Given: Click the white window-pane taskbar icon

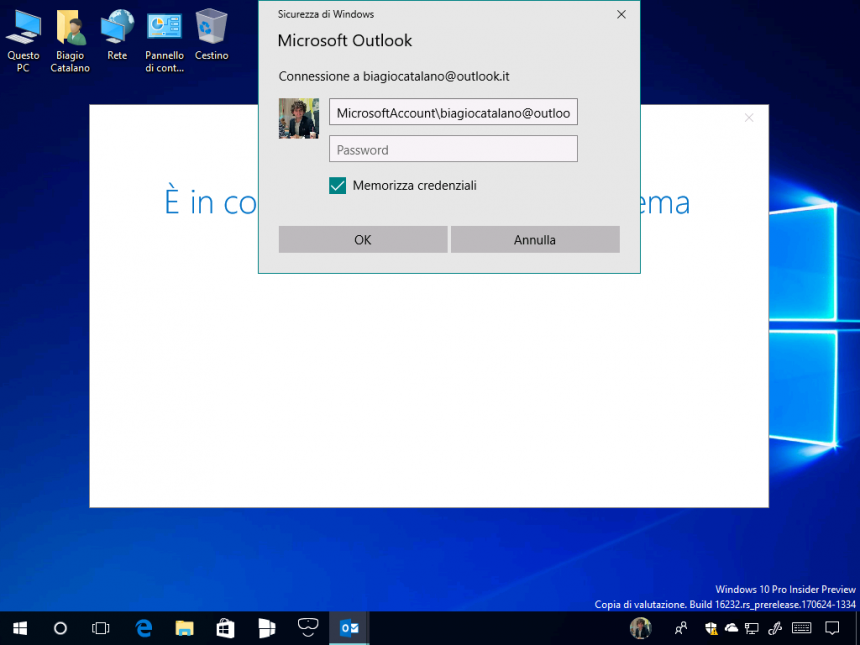Looking at the screenshot, I should click(x=267, y=628).
